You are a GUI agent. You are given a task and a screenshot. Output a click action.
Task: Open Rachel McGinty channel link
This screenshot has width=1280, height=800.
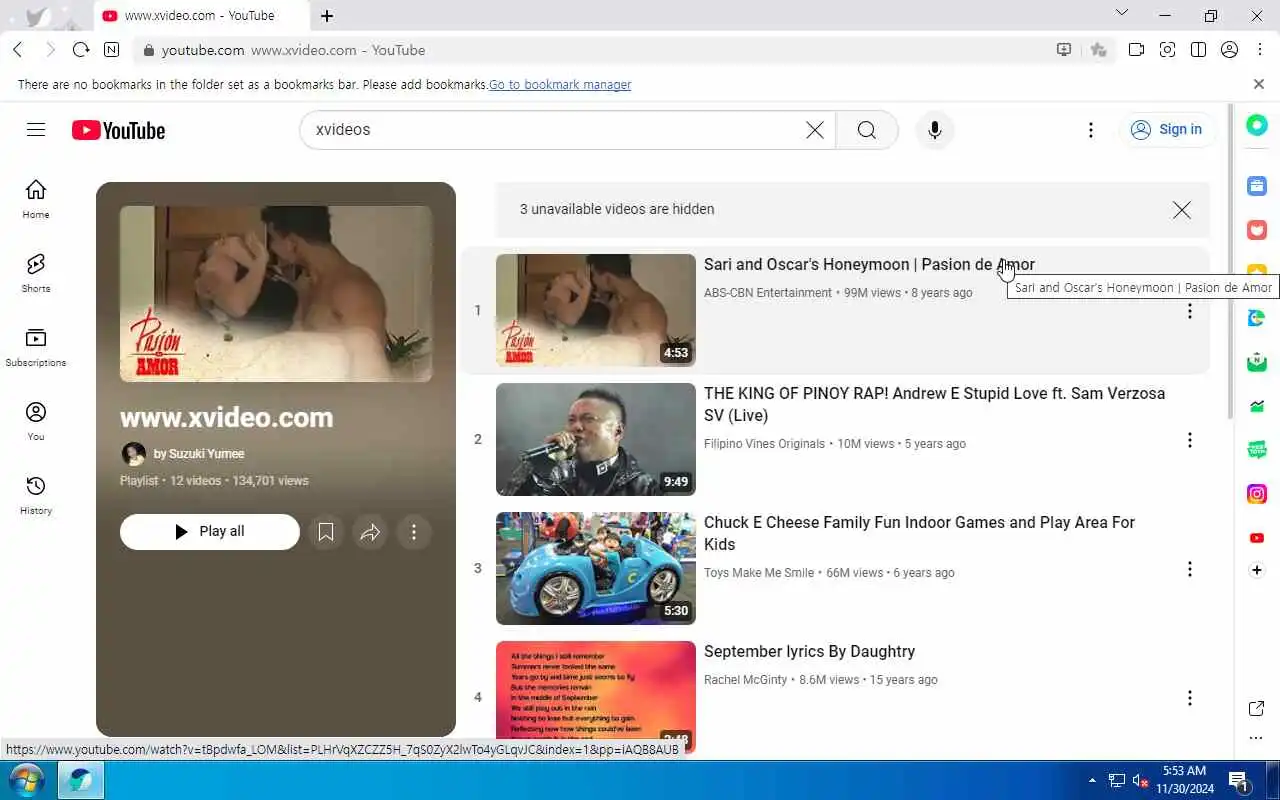click(746, 680)
